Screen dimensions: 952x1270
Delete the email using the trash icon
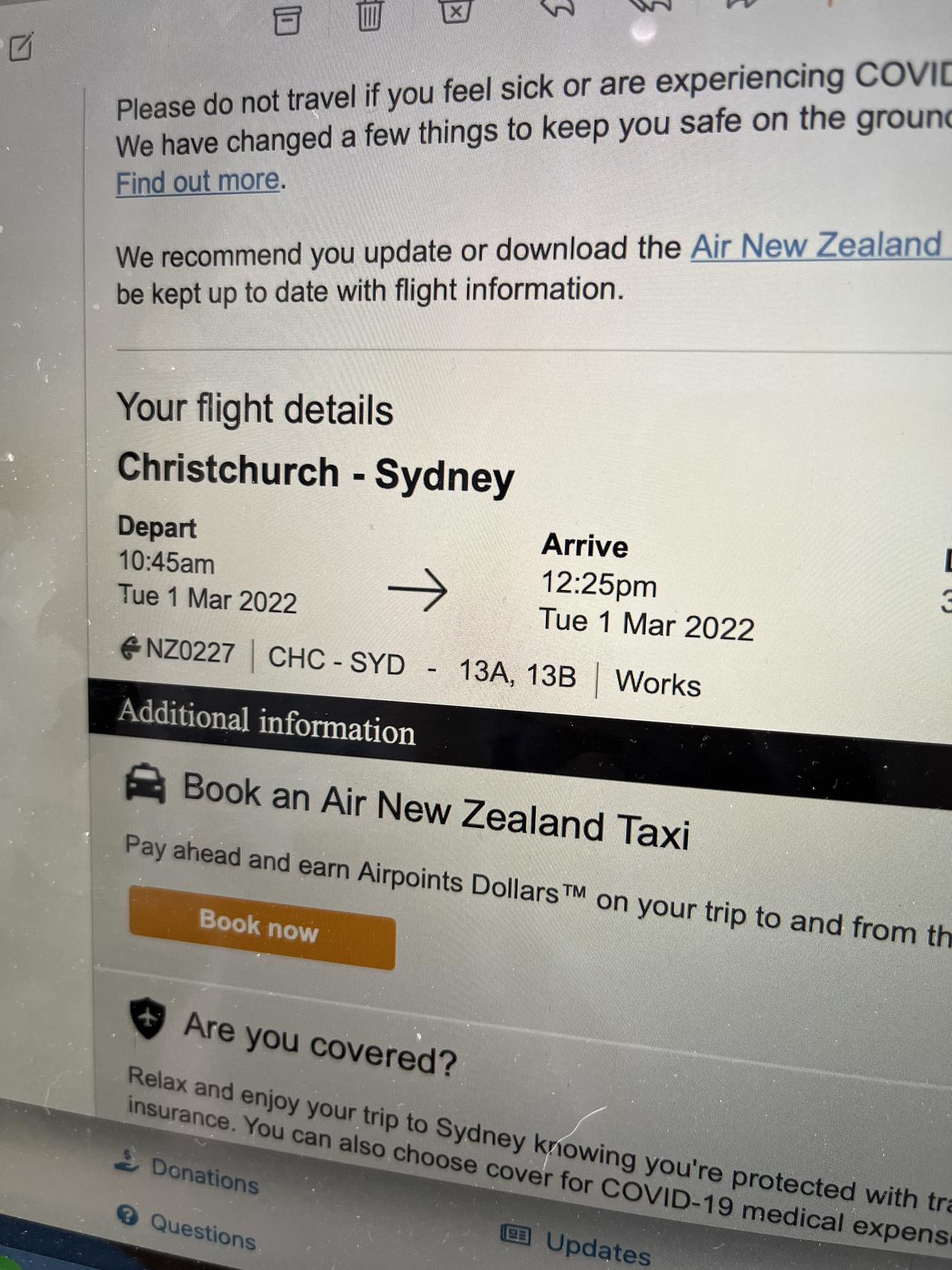[x=370, y=15]
